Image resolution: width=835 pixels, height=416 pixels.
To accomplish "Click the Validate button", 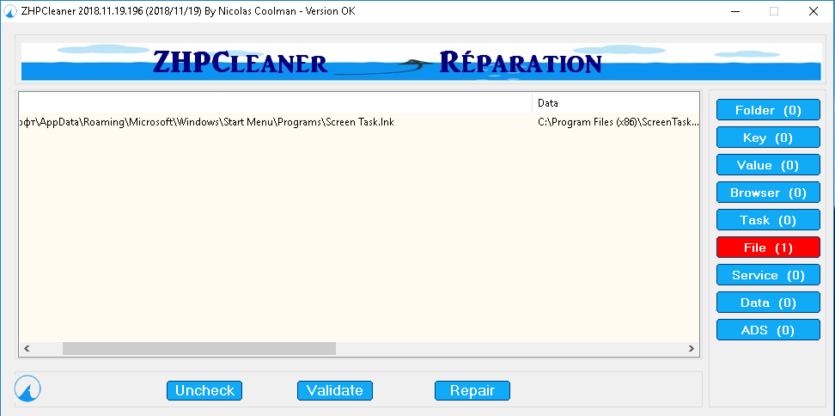I will point(335,390).
